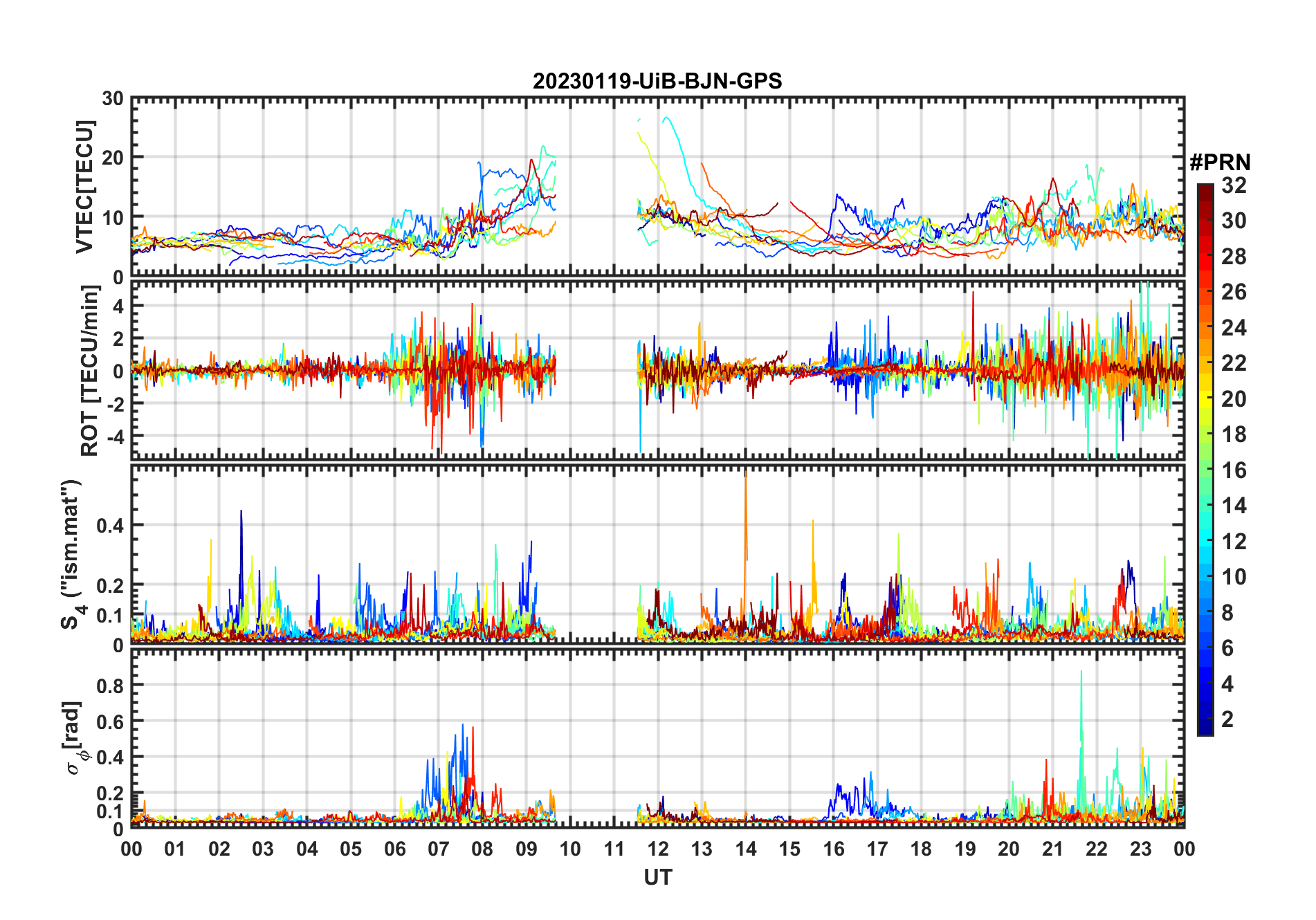Click the "32" label on the PRN colorbar

(x=1234, y=185)
